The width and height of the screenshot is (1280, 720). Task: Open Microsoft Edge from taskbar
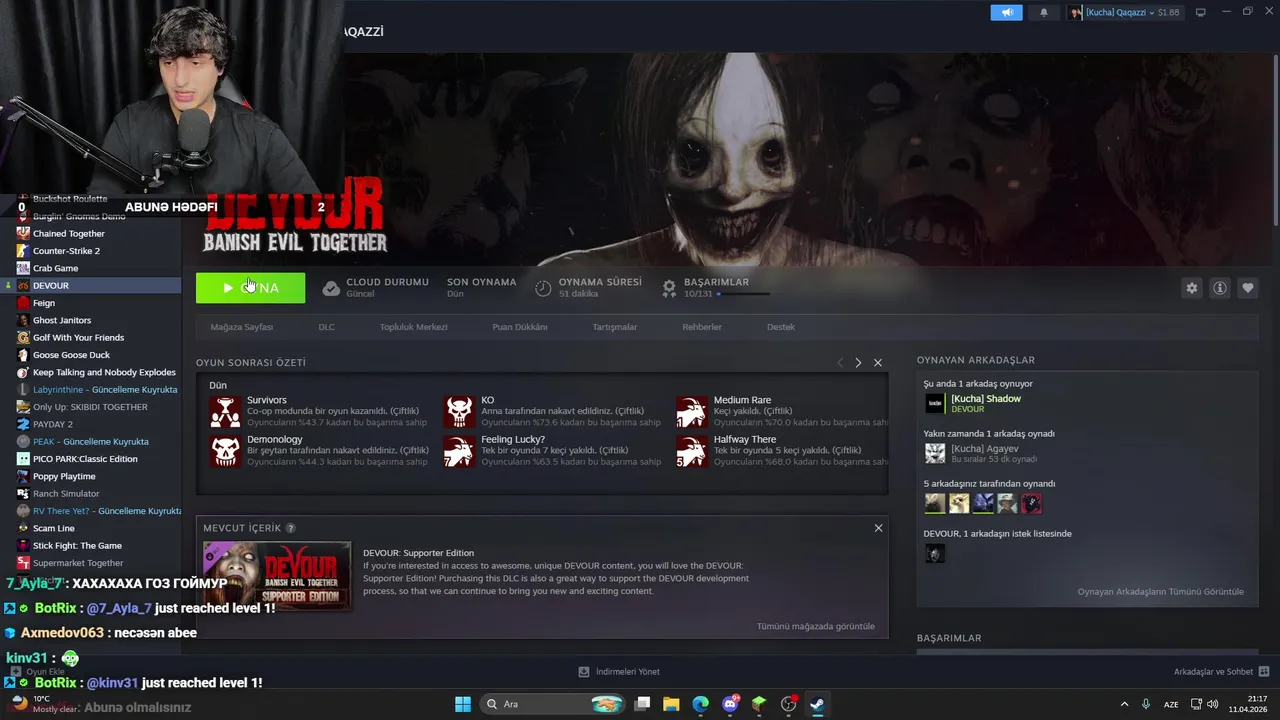tap(700, 704)
